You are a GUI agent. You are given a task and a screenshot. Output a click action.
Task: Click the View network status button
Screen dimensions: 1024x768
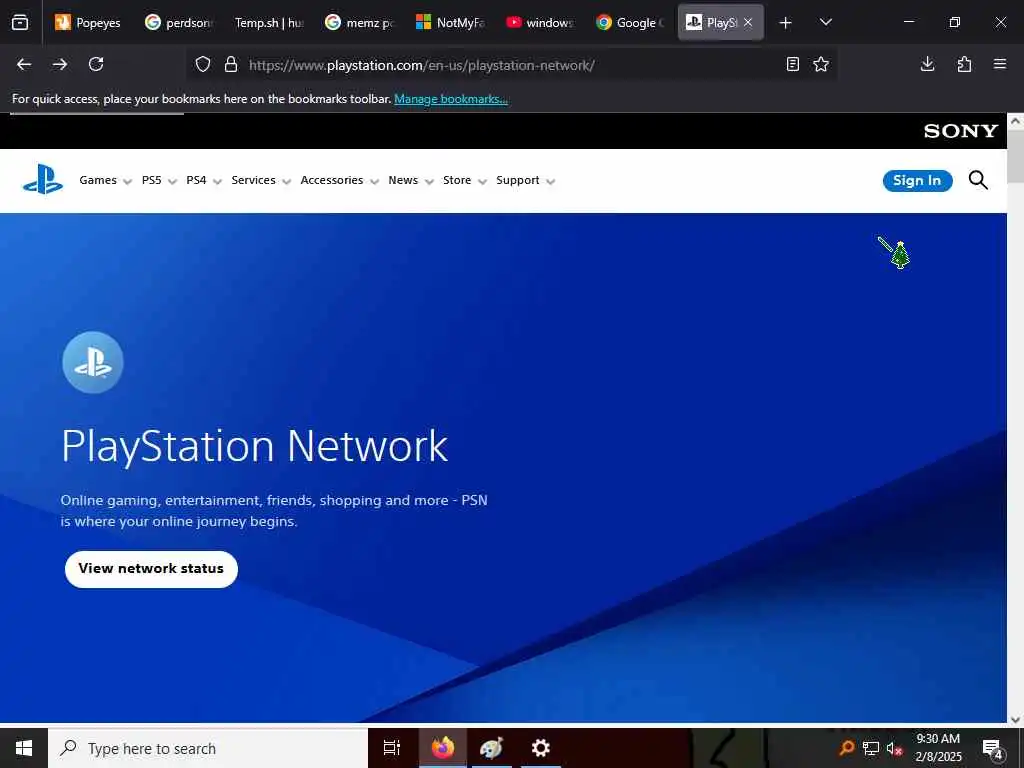152,569
